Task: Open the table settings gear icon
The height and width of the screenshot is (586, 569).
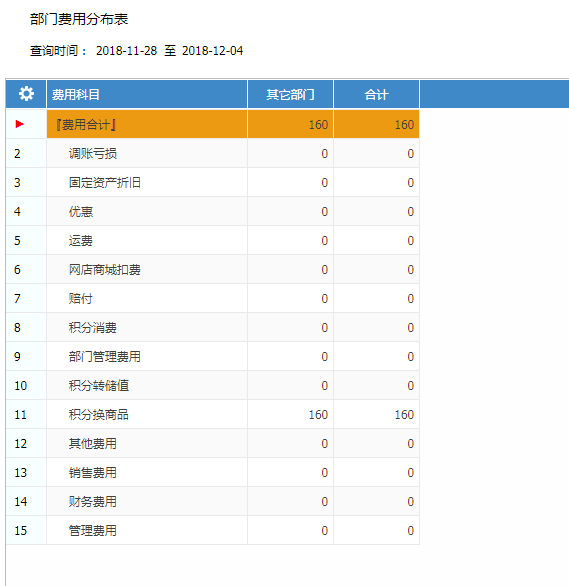Action: tap(26, 94)
